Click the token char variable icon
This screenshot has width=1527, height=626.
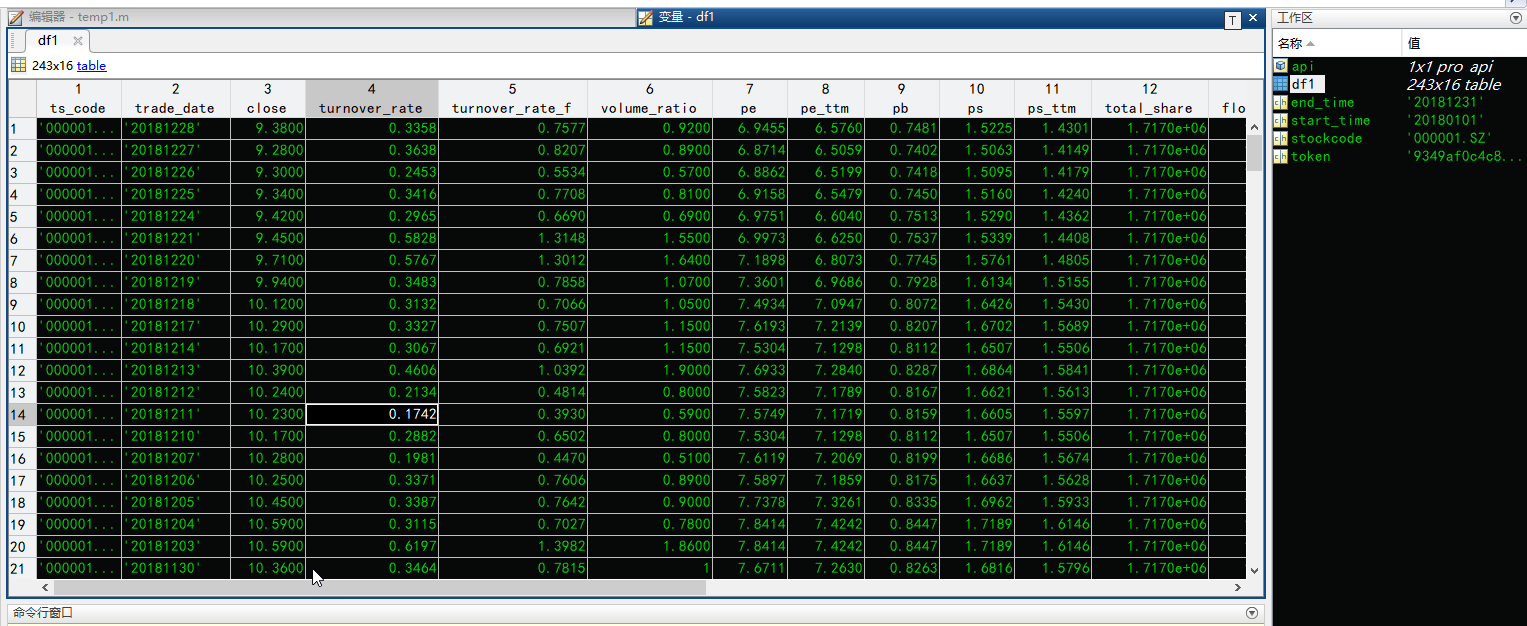coord(1280,156)
